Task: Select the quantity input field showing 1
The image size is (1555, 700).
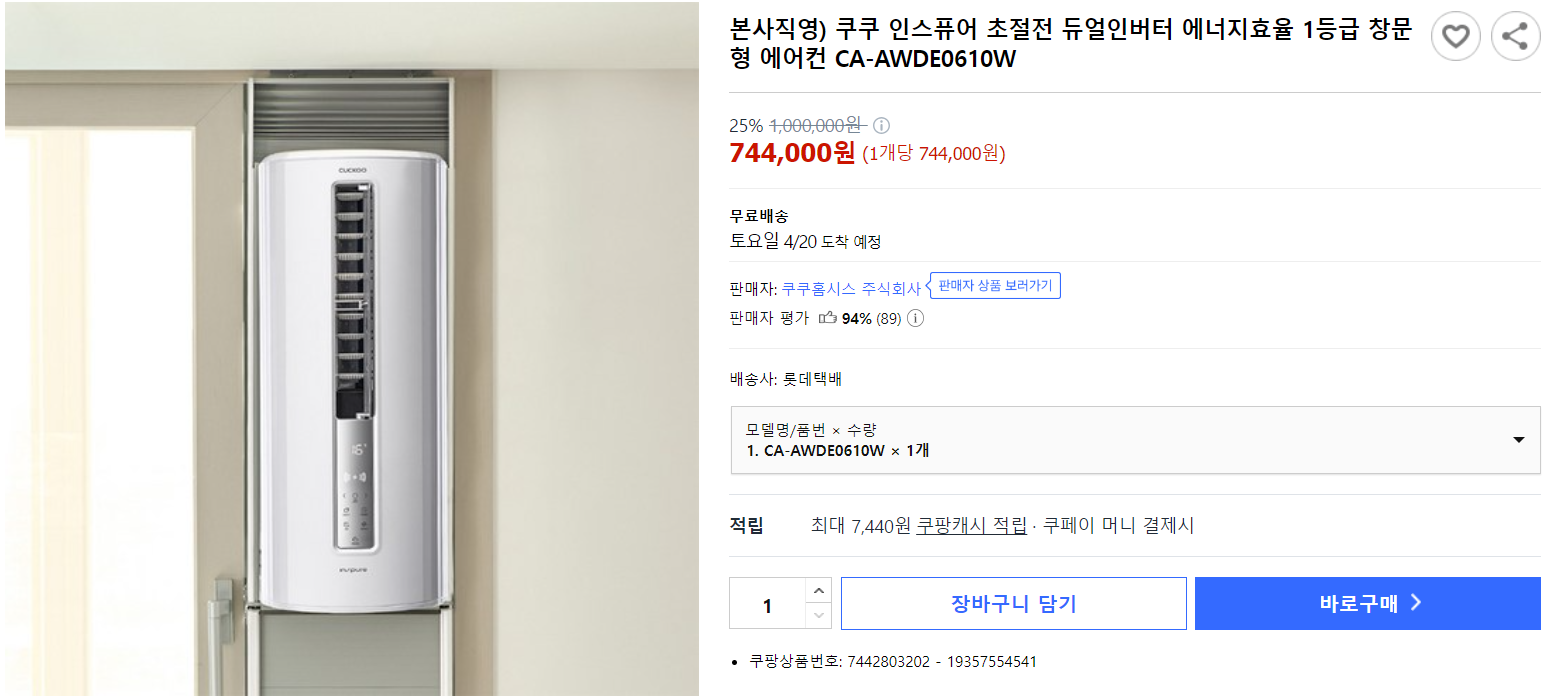Action: pos(768,603)
